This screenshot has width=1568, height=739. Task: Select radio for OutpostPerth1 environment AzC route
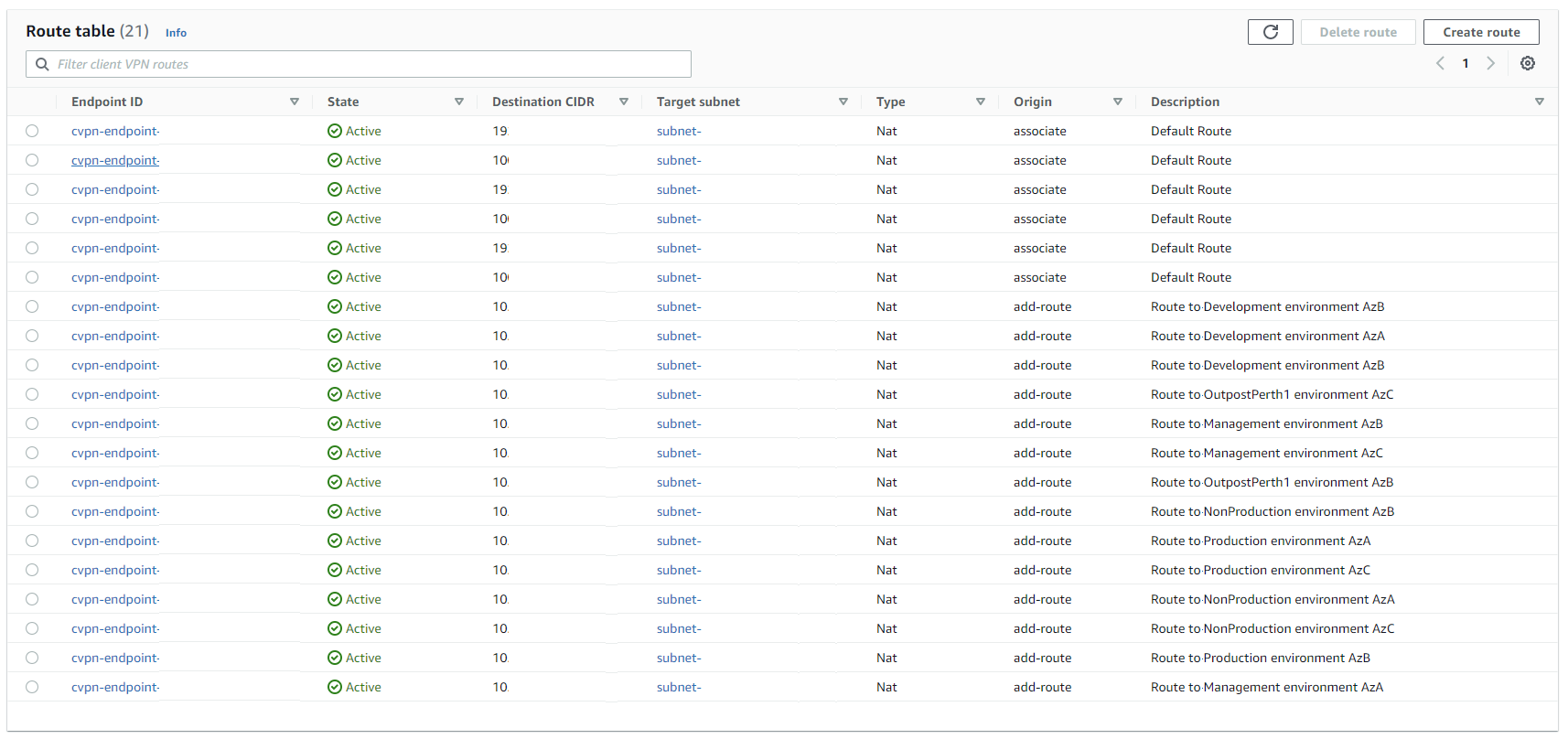pos(32,394)
